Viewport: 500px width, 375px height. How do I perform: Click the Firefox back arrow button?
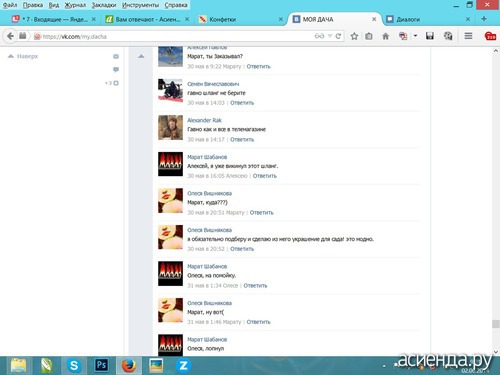point(10,36)
